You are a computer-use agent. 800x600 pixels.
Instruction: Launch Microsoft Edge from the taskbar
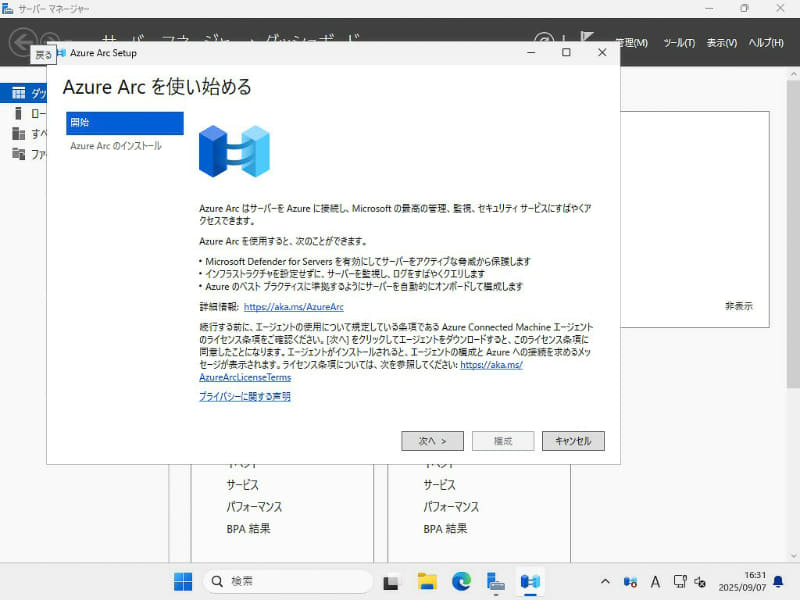click(x=461, y=580)
